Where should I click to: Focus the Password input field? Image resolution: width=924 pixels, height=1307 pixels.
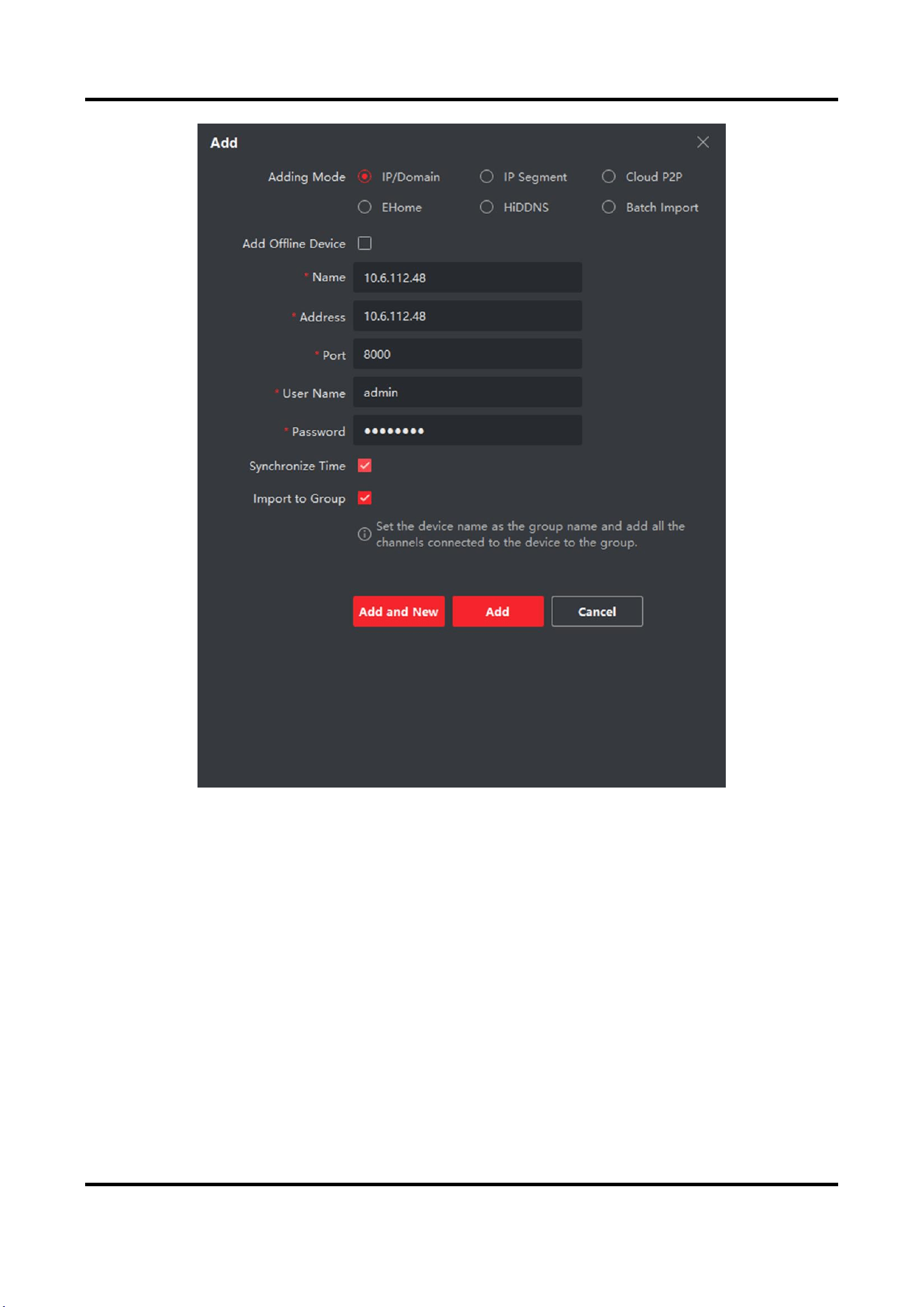coord(468,430)
